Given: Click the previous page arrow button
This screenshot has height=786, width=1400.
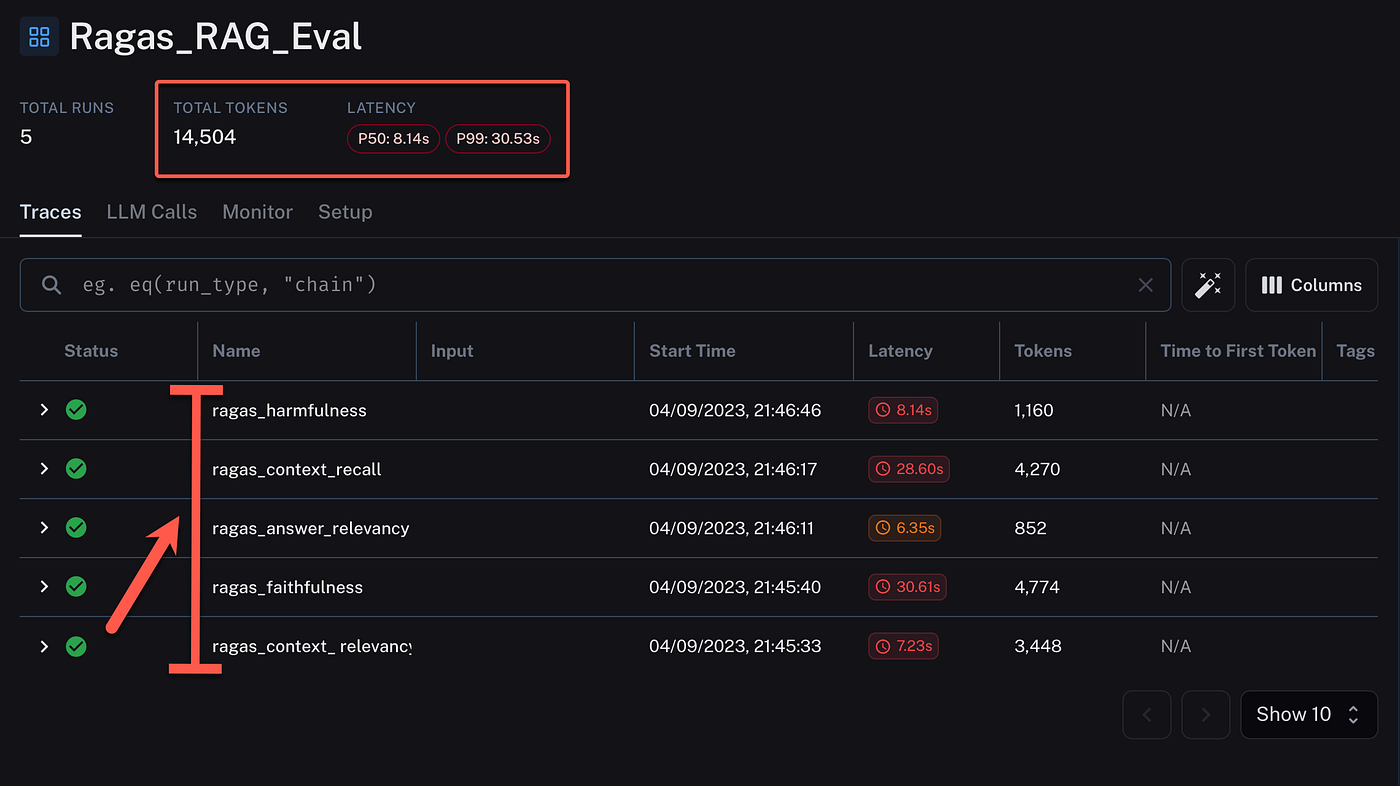Looking at the screenshot, I should click(x=1147, y=714).
